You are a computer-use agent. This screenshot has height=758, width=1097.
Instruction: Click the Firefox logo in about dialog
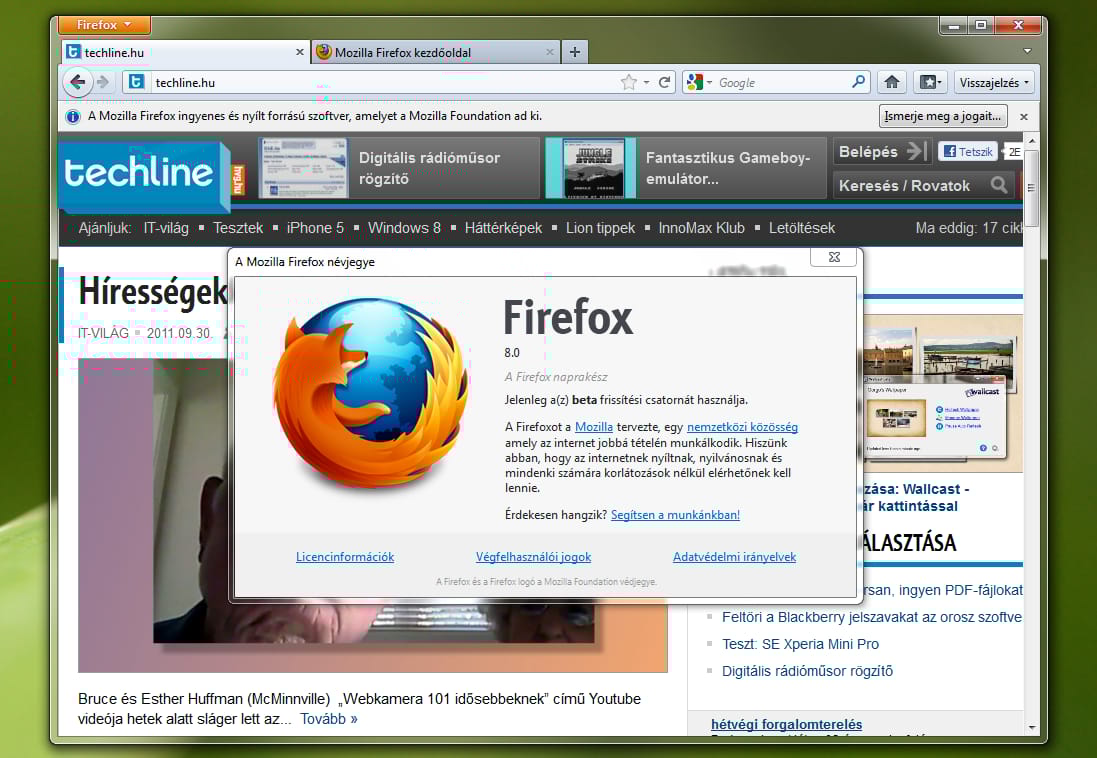[371, 395]
